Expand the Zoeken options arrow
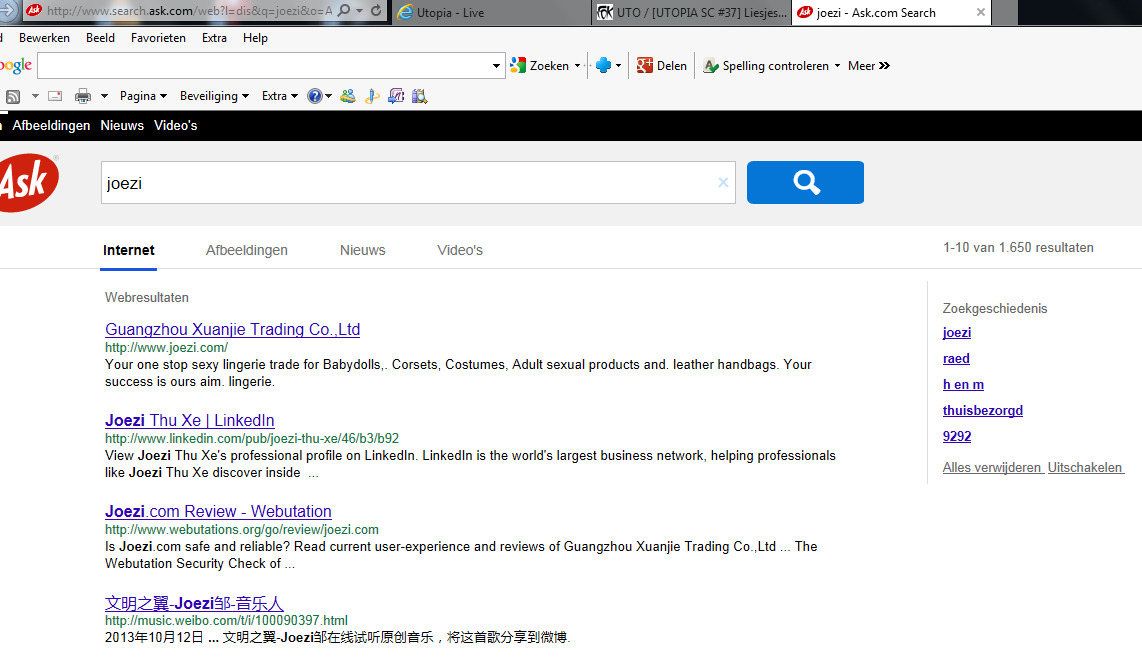Viewport: 1142px width, 660px height. pyautogui.click(x=578, y=66)
